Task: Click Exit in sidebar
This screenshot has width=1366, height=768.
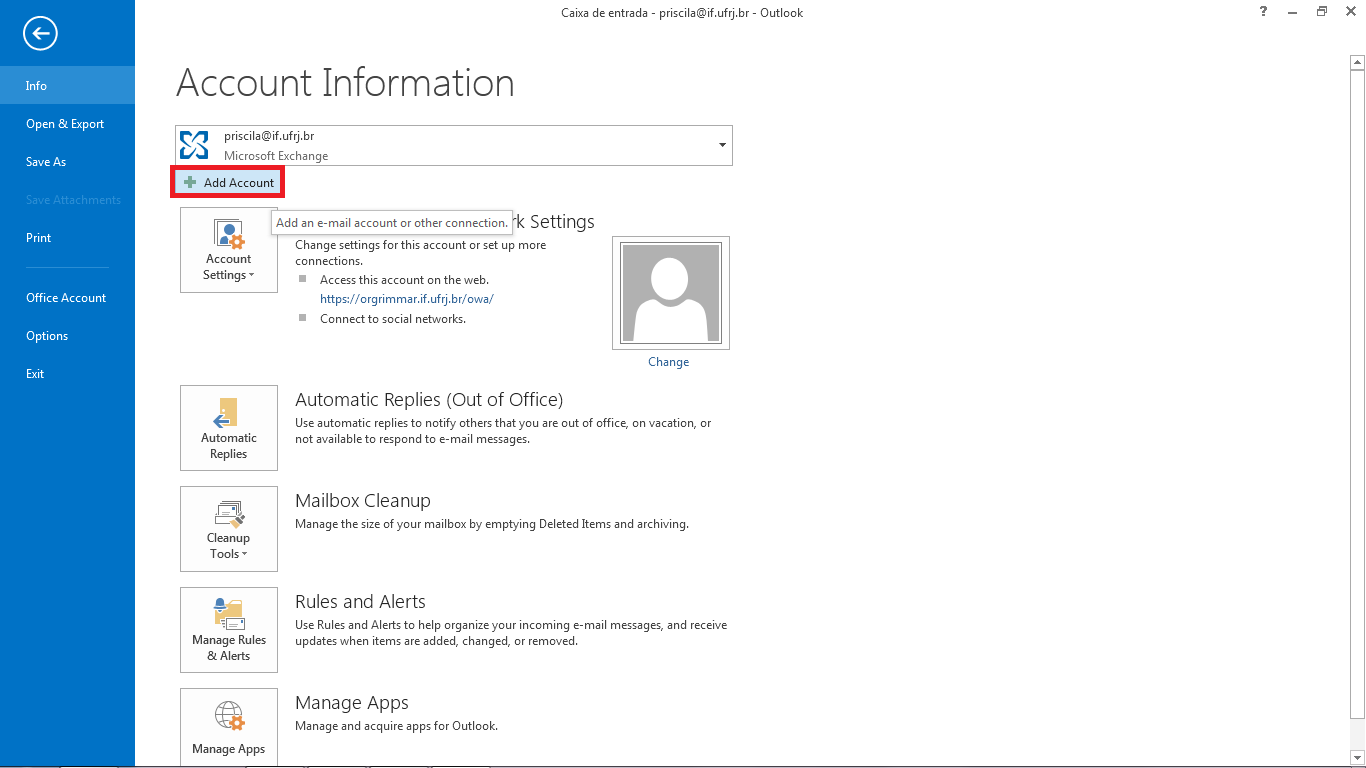Action: pos(67,374)
